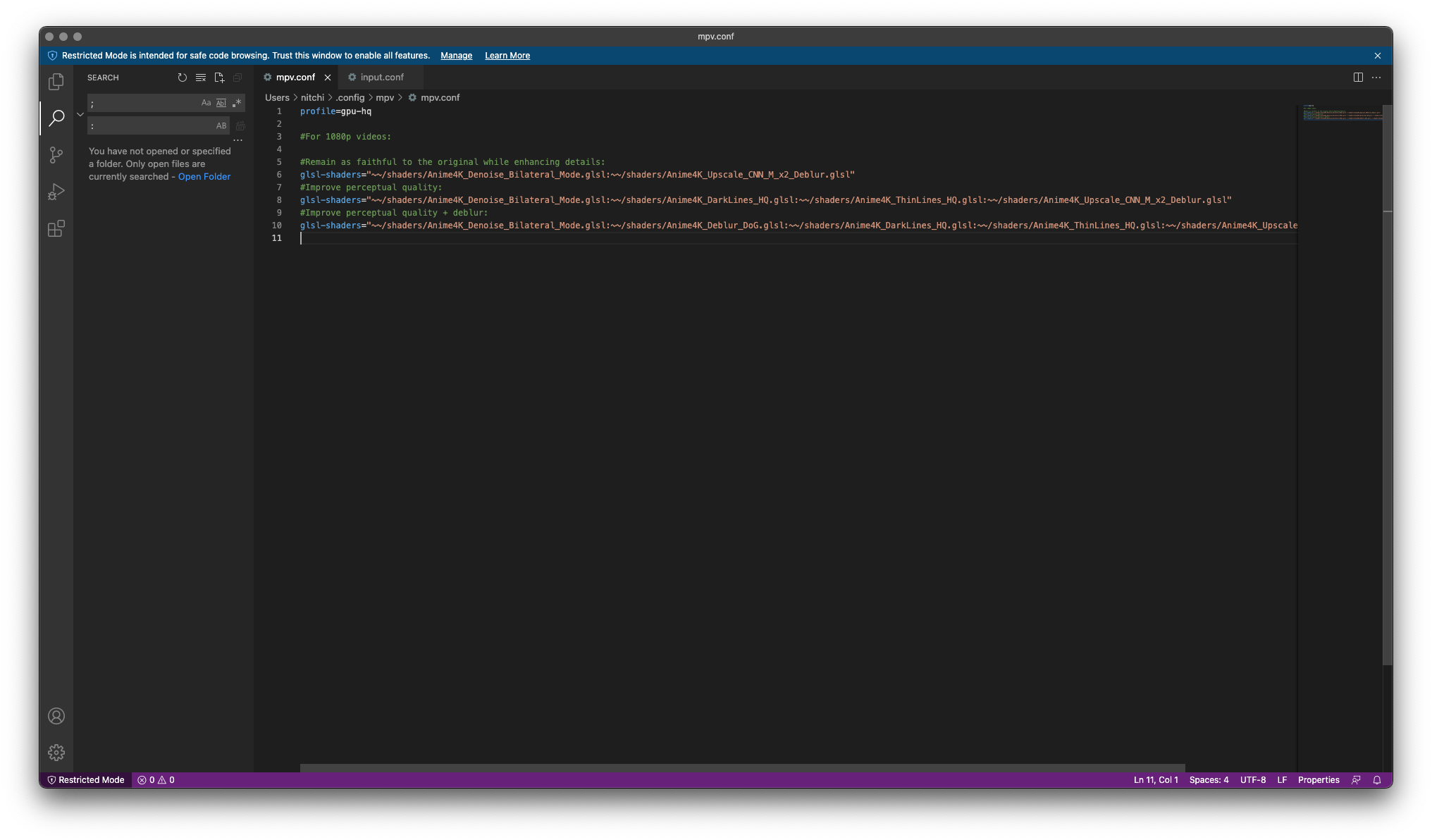1432x840 pixels.
Task: Open the Run and Debug panel
Action: pyautogui.click(x=56, y=192)
